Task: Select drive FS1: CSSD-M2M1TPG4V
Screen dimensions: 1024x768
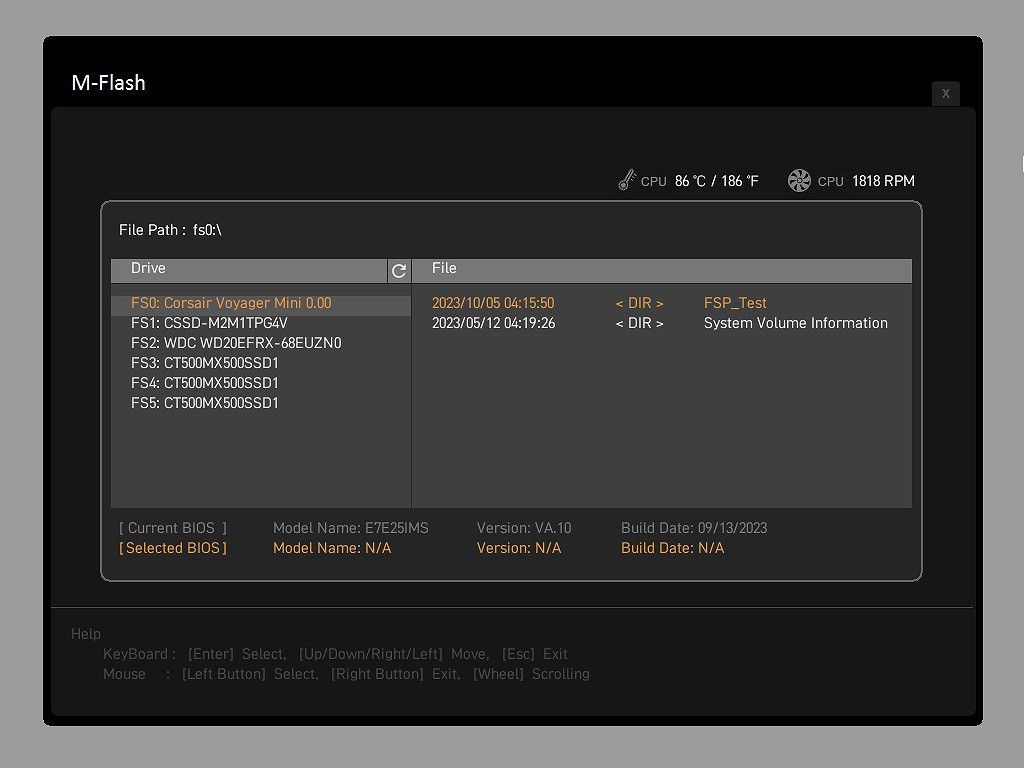Action: (209, 323)
